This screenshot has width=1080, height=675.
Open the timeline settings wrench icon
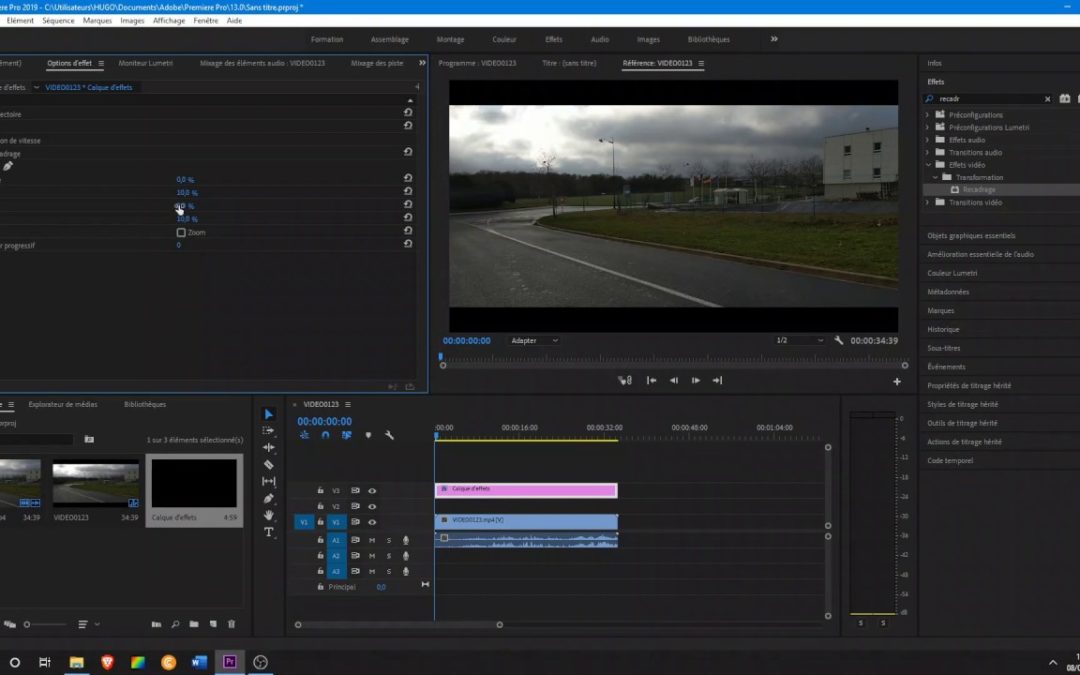pyautogui.click(x=390, y=435)
